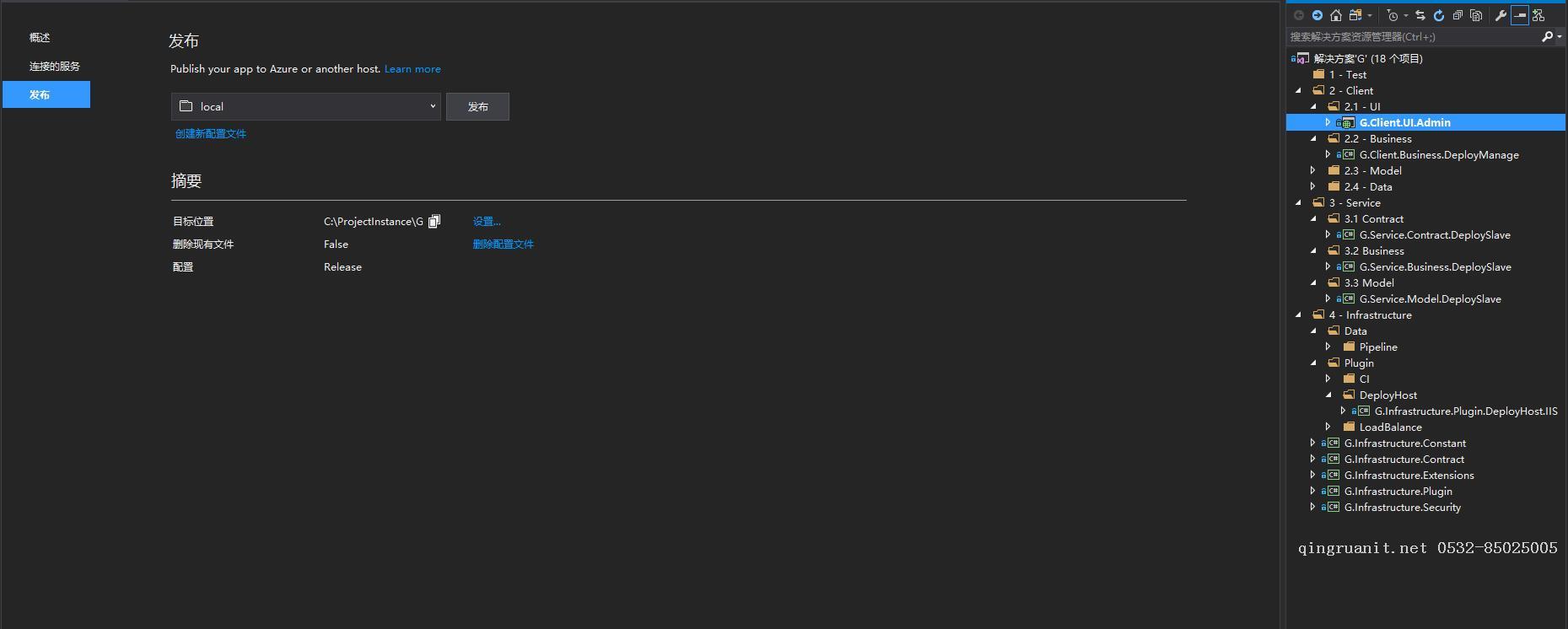
Task: Click the magnifier search icon
Action: [1547, 36]
